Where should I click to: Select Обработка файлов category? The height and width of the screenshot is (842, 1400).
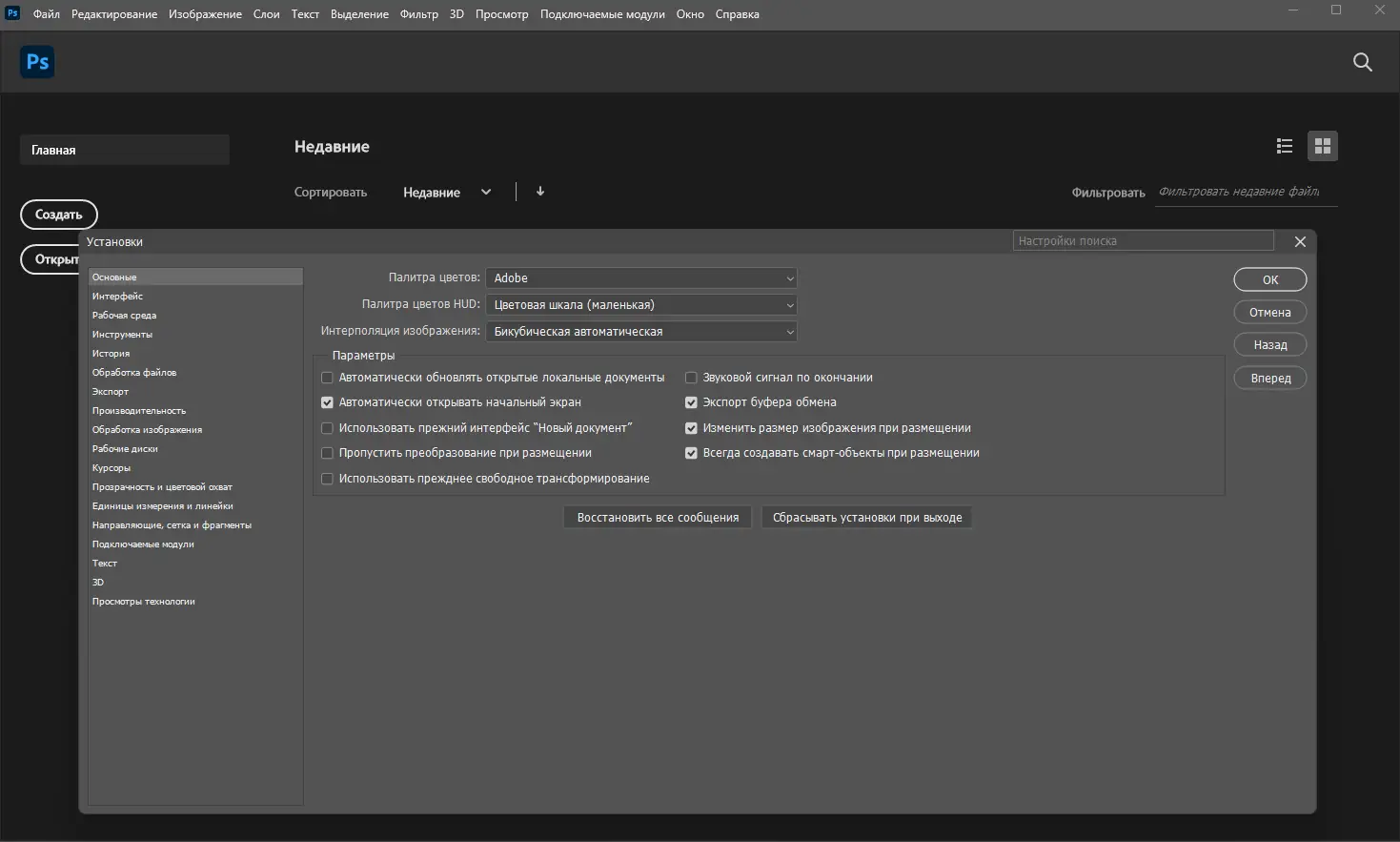click(195, 373)
